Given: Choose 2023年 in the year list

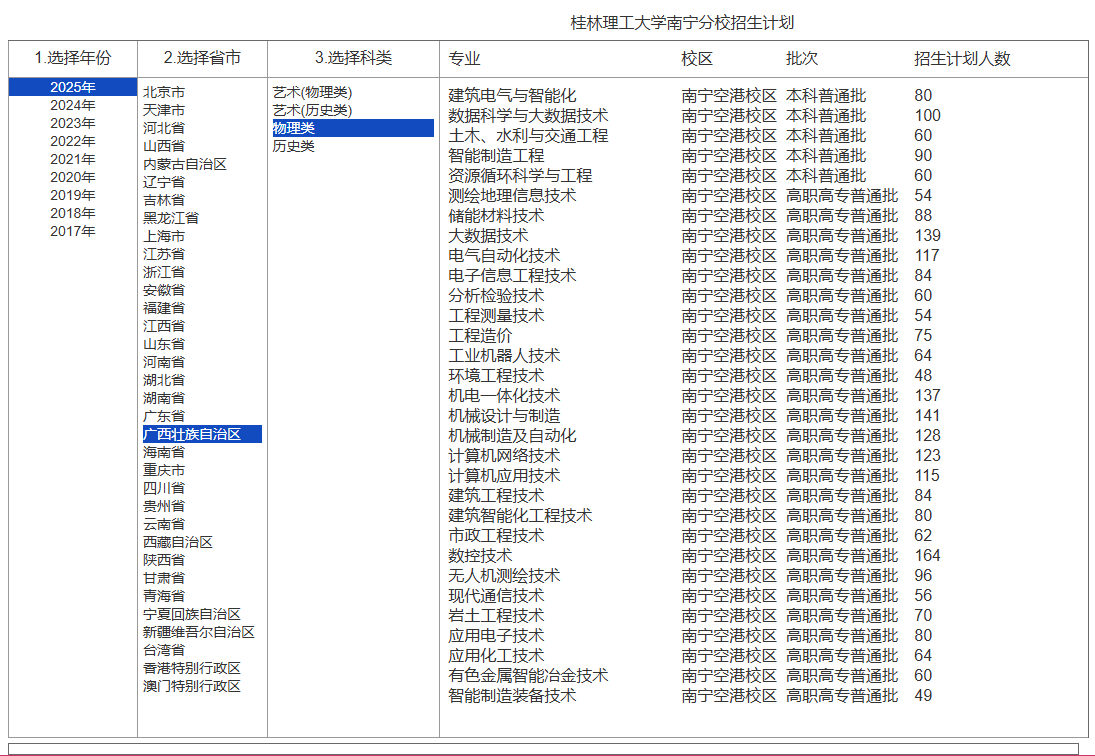Looking at the screenshot, I should pyautogui.click(x=73, y=124).
